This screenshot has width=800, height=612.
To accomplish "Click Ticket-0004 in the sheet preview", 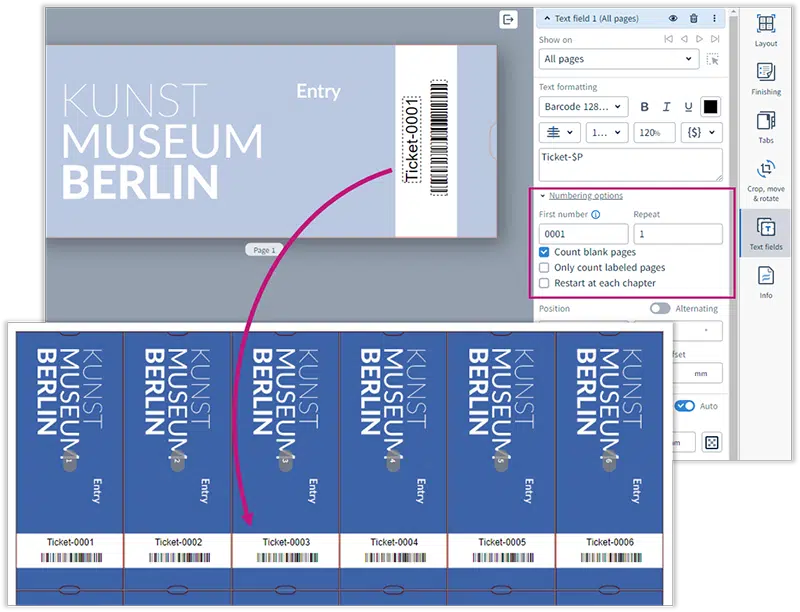I will (x=394, y=542).
